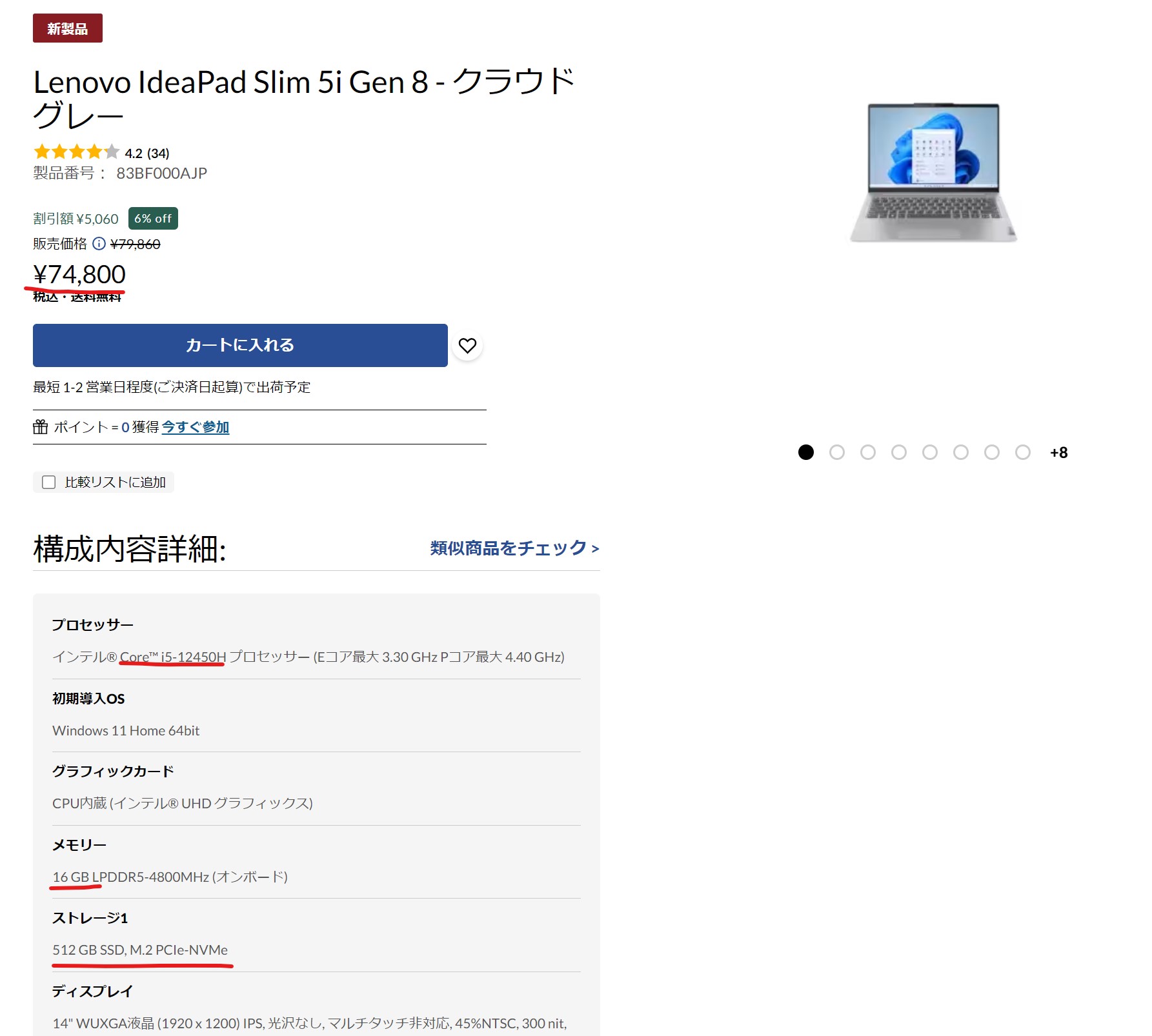Screen dimensions: 1152x1036
Task: Click the CPU内蔵 UHD graphics spec
Action: click(x=183, y=803)
